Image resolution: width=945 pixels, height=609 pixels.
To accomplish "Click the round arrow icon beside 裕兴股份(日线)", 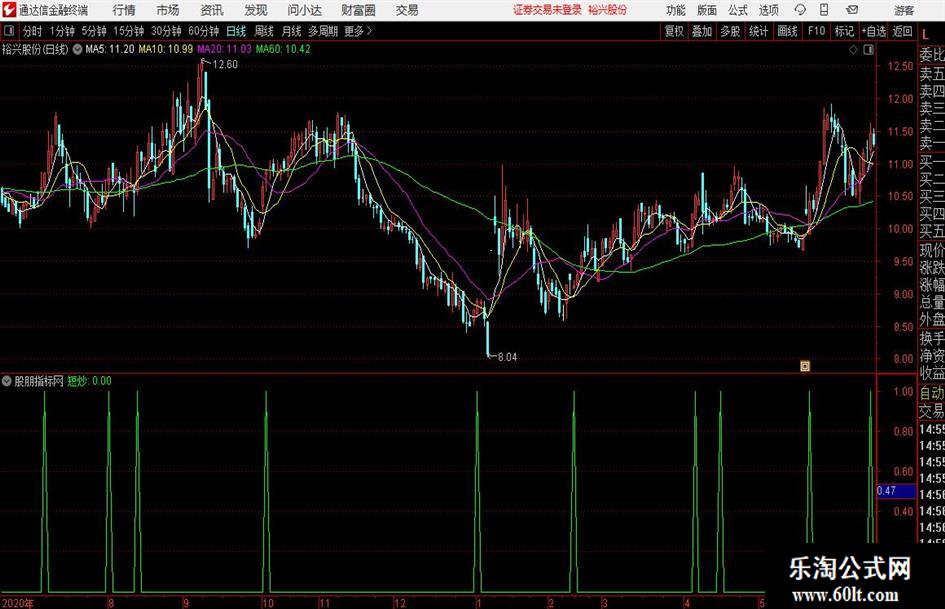I will pyautogui.click(x=78, y=49).
